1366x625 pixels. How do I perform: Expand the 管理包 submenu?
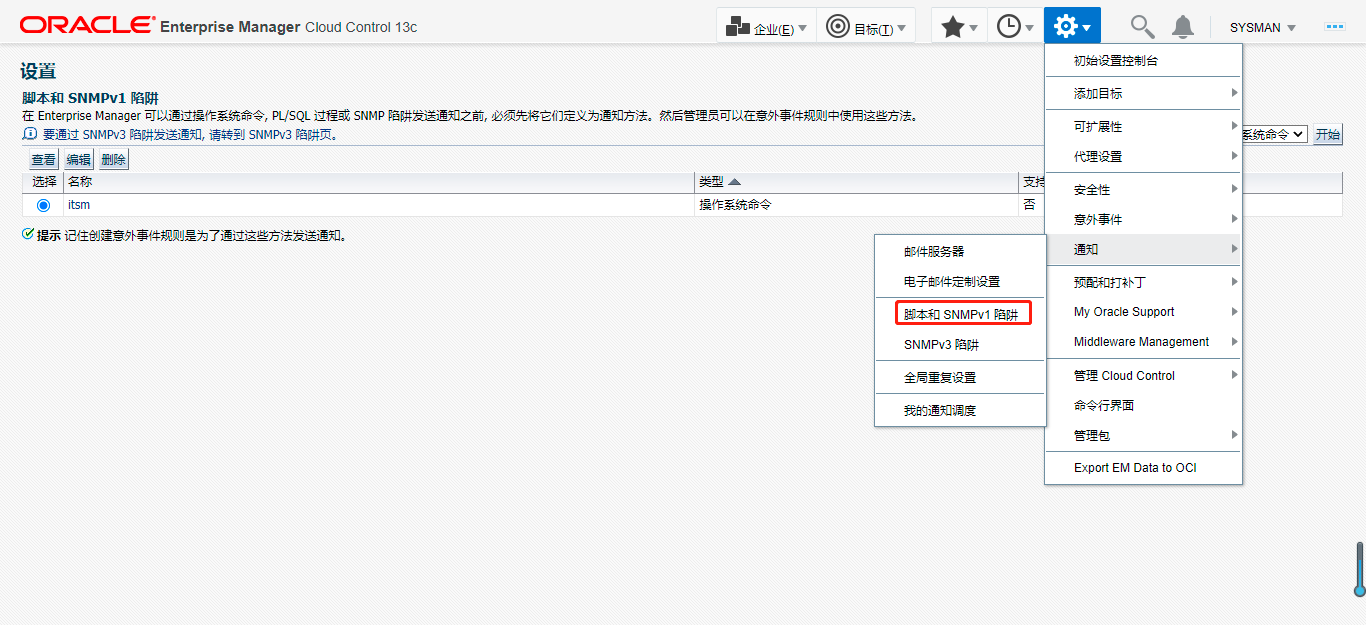(x=1143, y=436)
